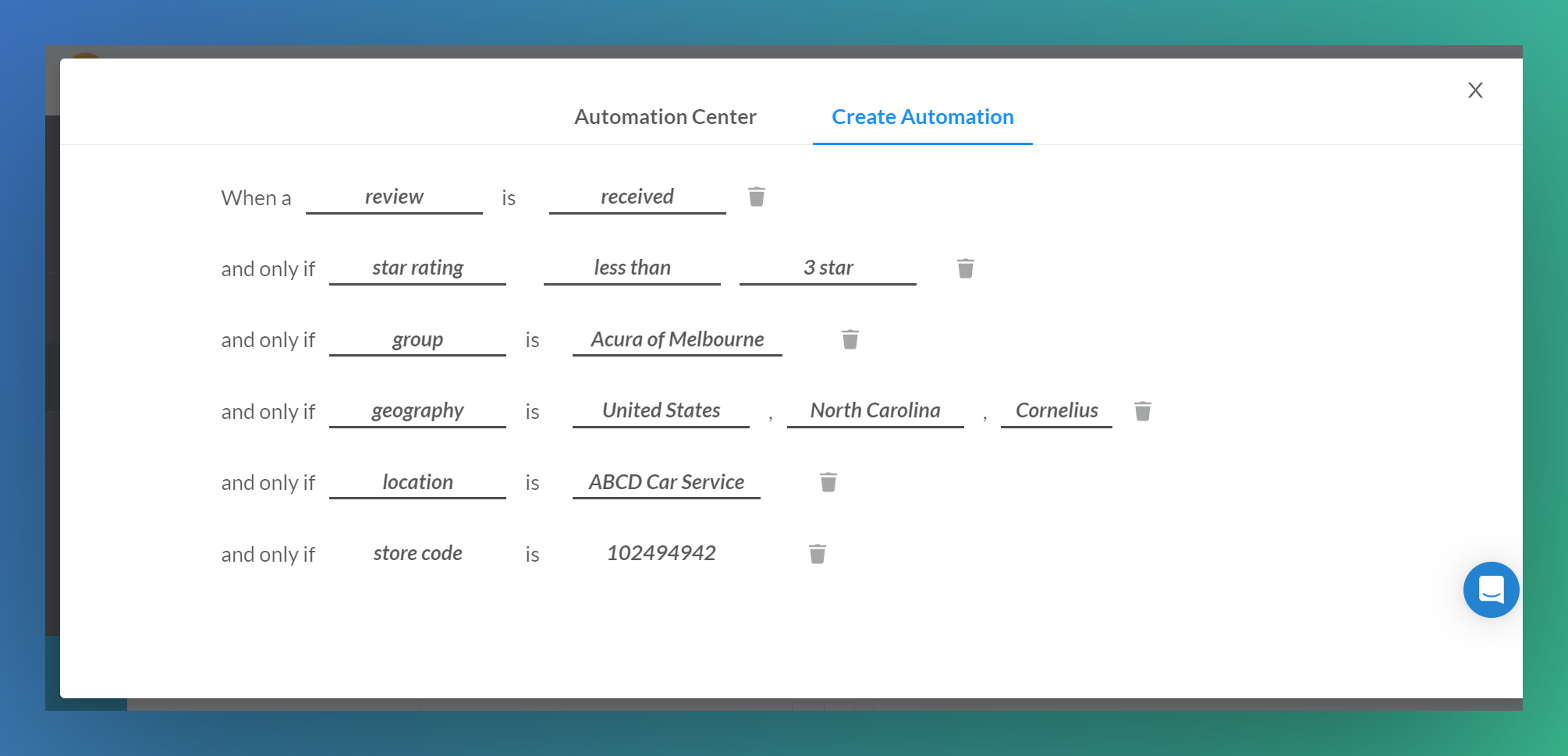Viewport: 1568px width, 756px height.
Task: Open the 'received' event dropdown
Action: point(637,197)
